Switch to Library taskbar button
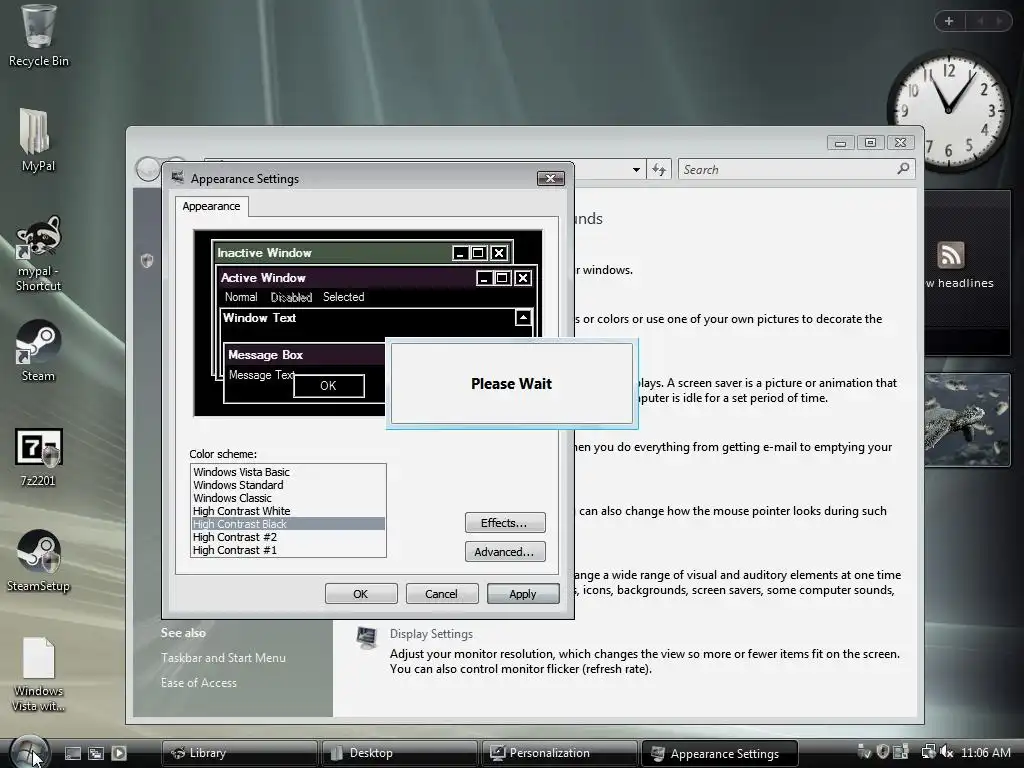Viewport: 1024px width, 768px height. click(239, 753)
